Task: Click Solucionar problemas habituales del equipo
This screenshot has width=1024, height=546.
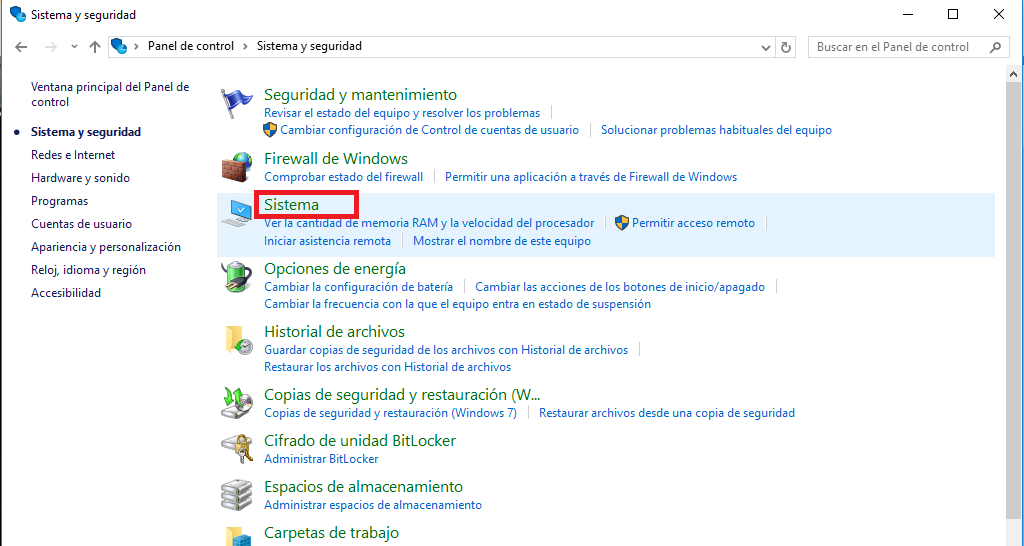Action: [x=716, y=130]
